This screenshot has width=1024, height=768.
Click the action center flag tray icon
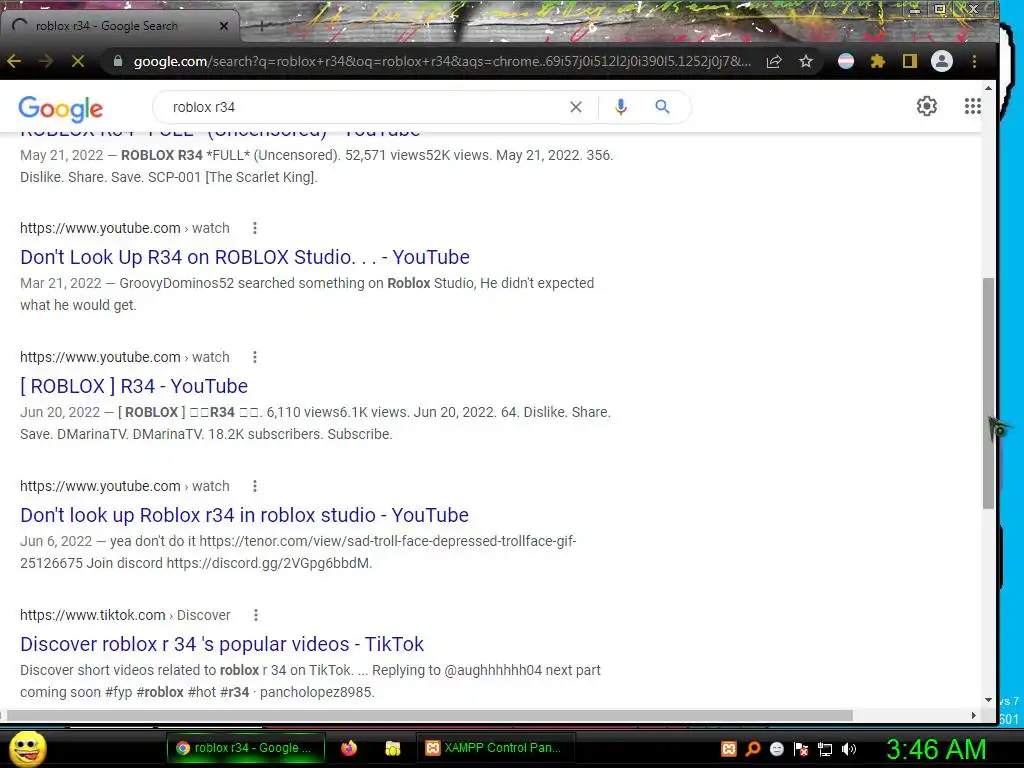tap(801, 749)
